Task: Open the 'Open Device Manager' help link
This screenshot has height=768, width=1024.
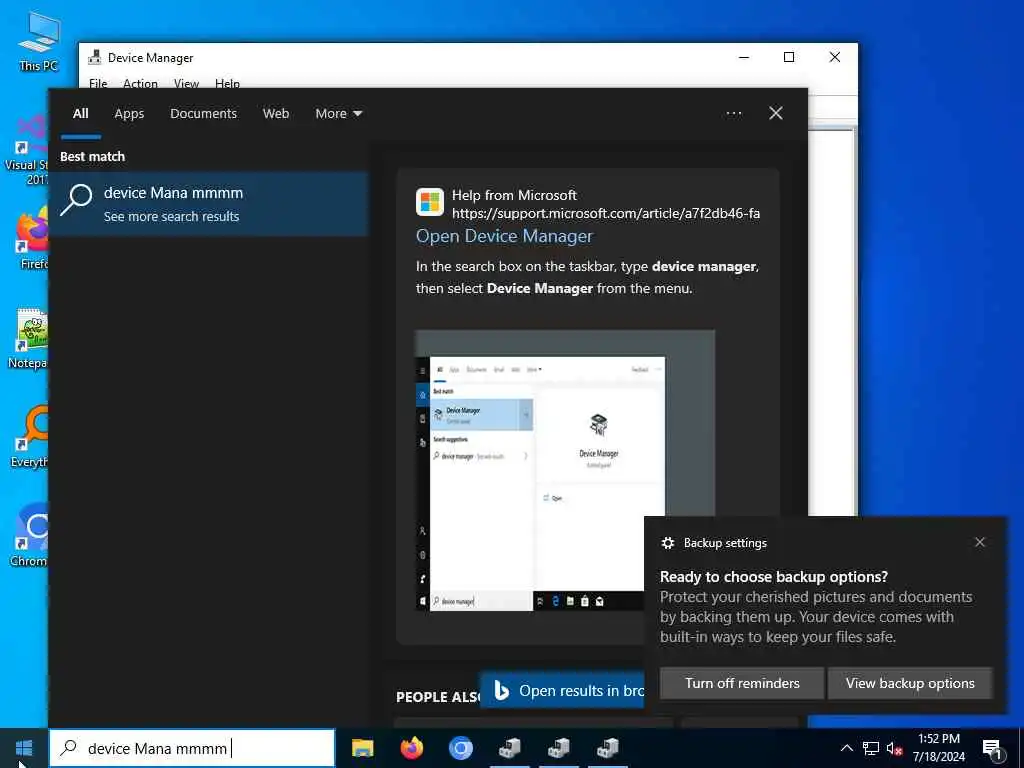Action: (x=504, y=236)
